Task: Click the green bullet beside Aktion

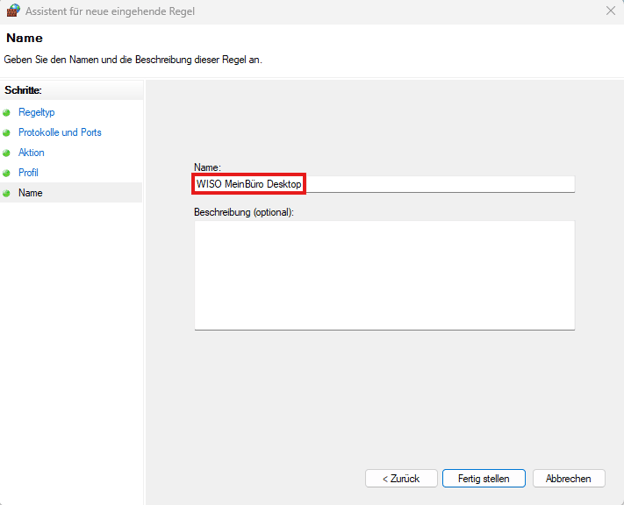Action: [x=7, y=153]
